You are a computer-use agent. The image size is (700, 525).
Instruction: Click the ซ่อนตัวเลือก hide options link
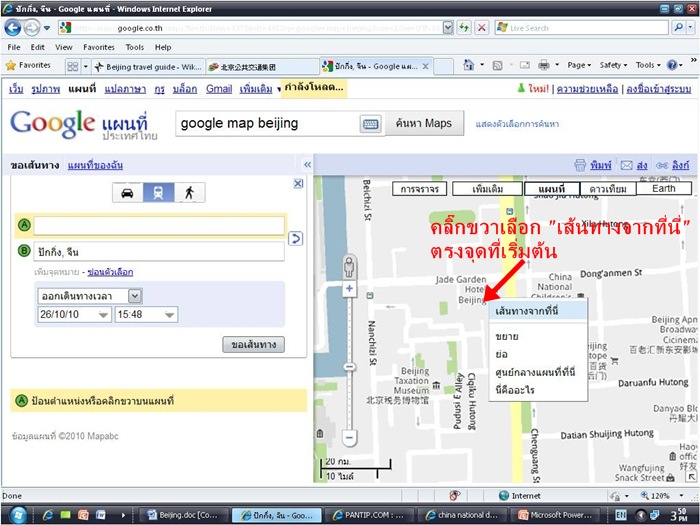click(110, 272)
